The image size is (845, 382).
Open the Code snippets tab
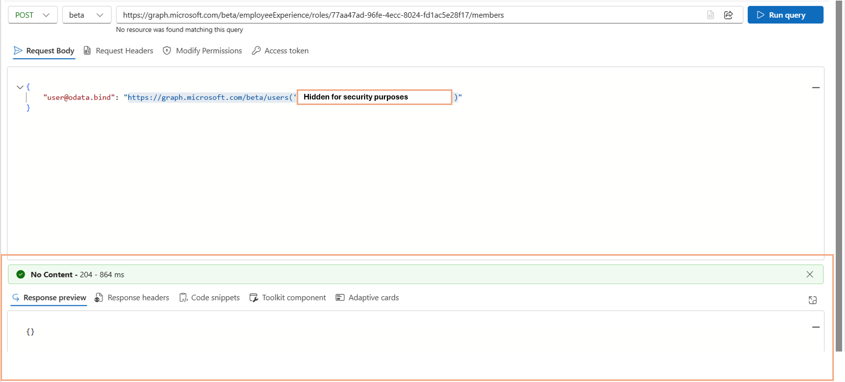click(x=209, y=298)
